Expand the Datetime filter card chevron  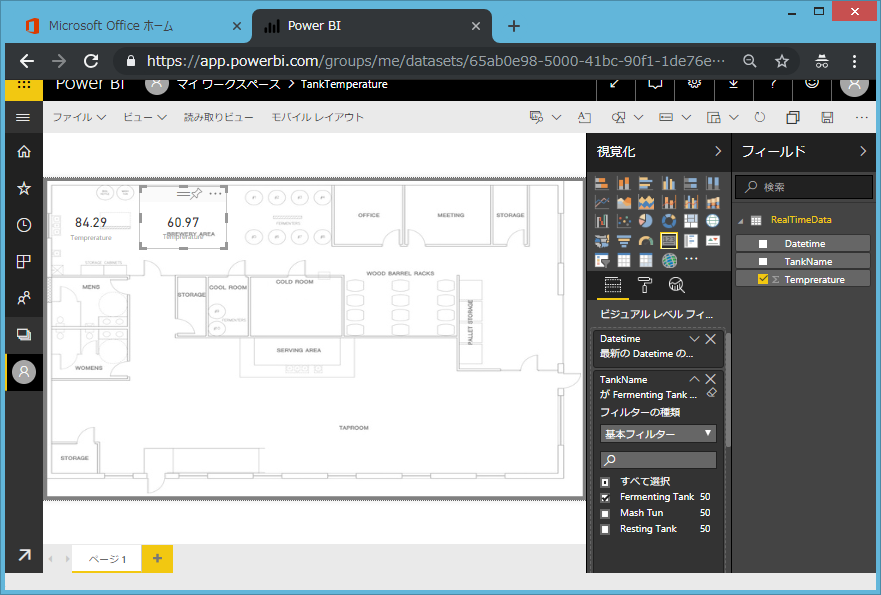(x=695, y=339)
